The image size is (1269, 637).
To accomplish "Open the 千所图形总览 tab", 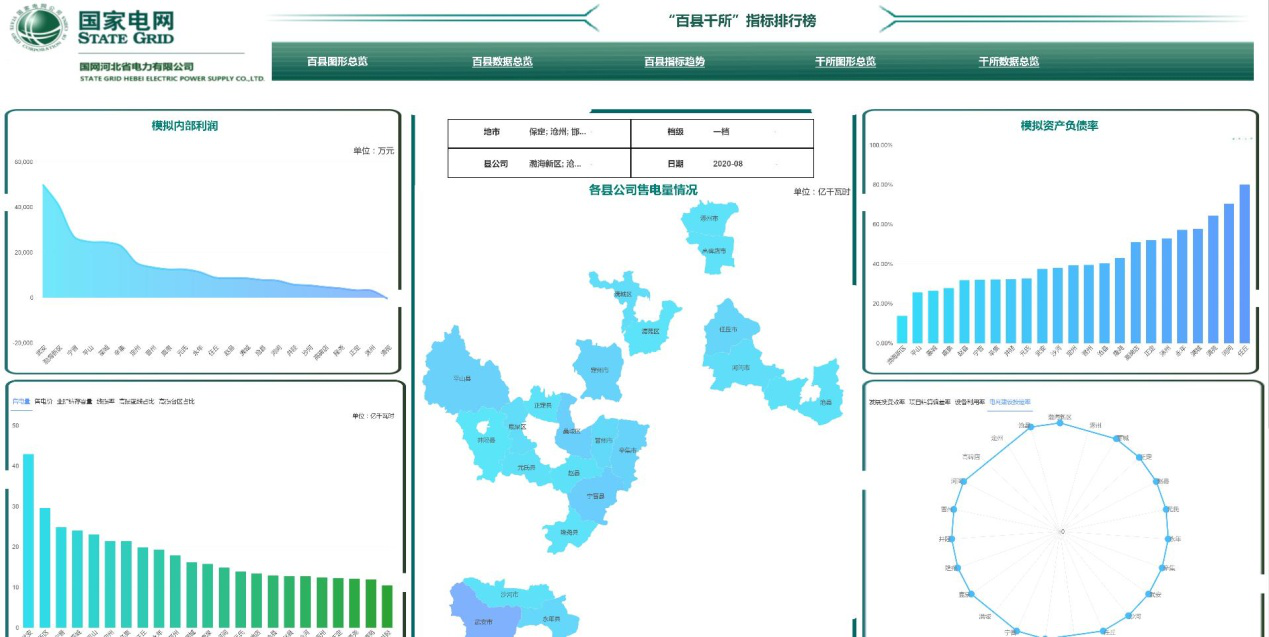I will (845, 62).
